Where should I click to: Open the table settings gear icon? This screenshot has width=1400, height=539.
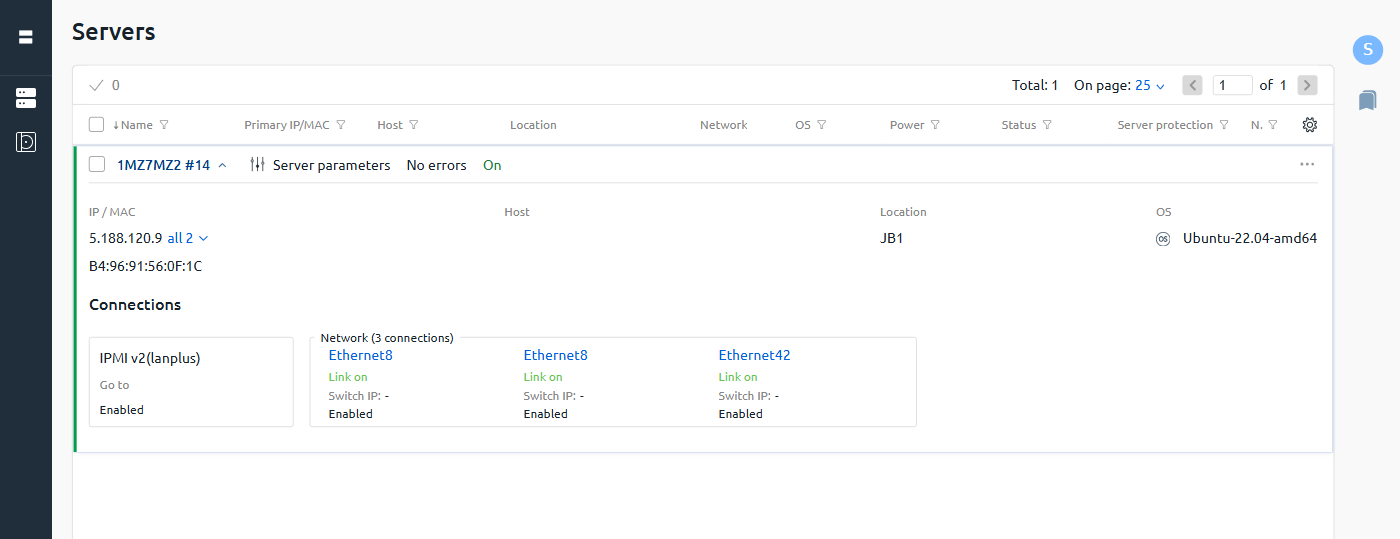click(x=1309, y=125)
